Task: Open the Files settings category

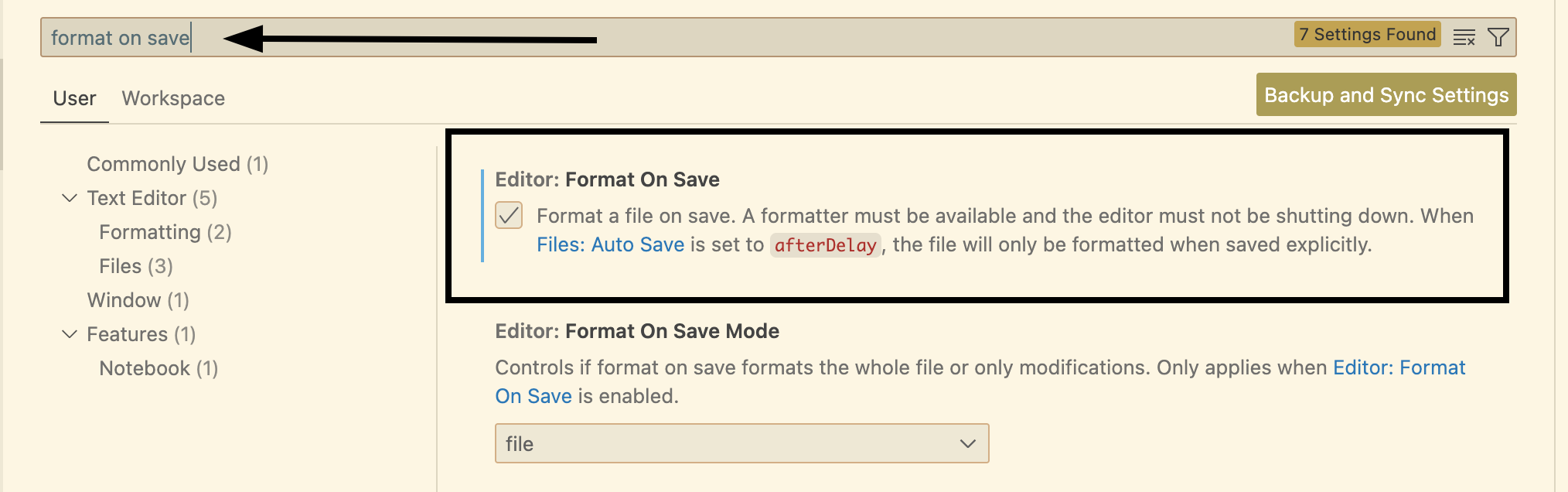Action: 136,266
